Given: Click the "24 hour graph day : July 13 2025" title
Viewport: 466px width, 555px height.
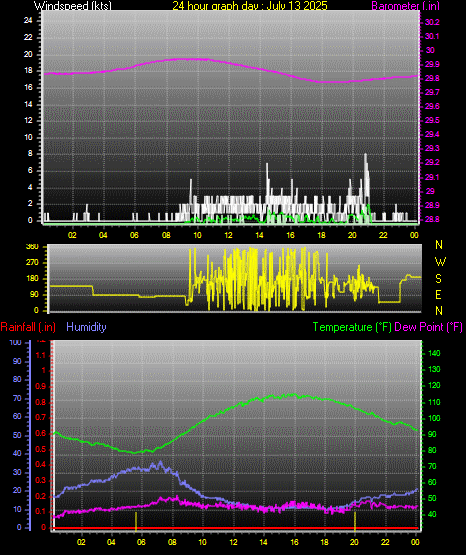Looking at the screenshot, I should coord(250,6).
